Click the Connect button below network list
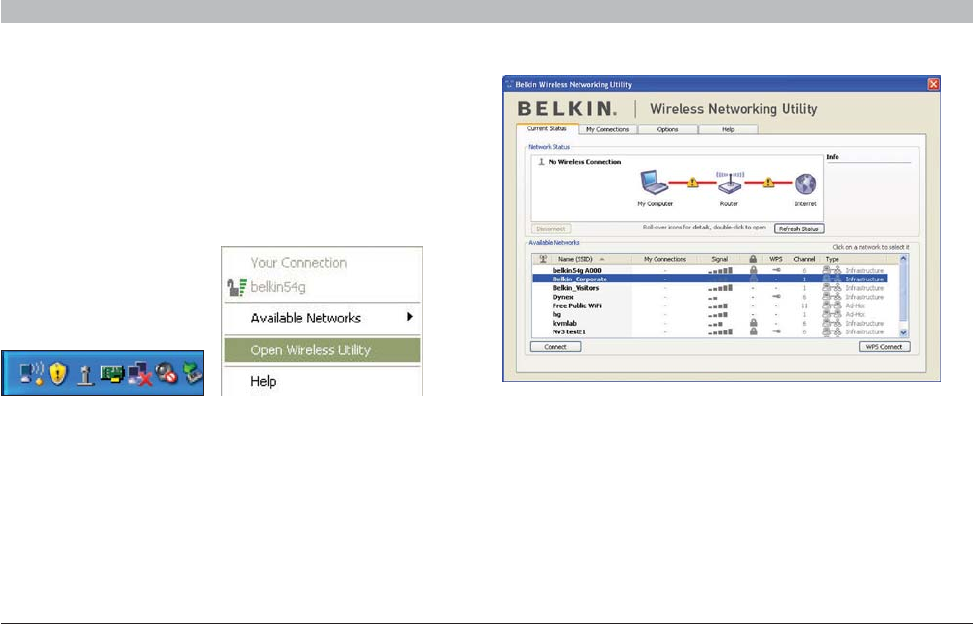 [555, 347]
